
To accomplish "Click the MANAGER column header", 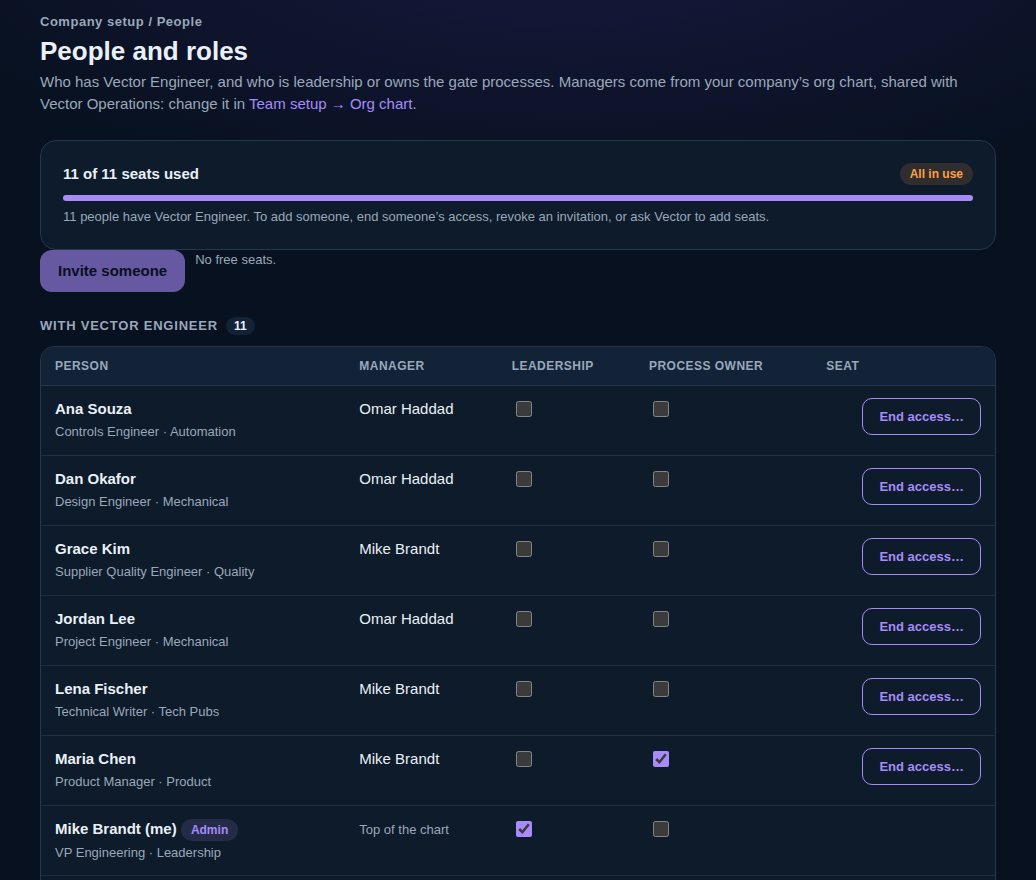I will pyautogui.click(x=392, y=366).
